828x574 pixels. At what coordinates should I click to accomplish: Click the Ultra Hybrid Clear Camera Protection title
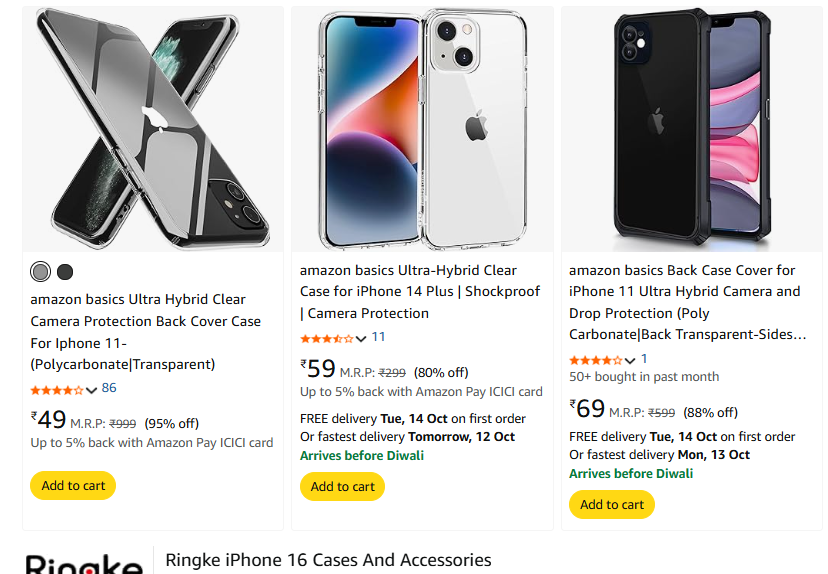click(146, 331)
